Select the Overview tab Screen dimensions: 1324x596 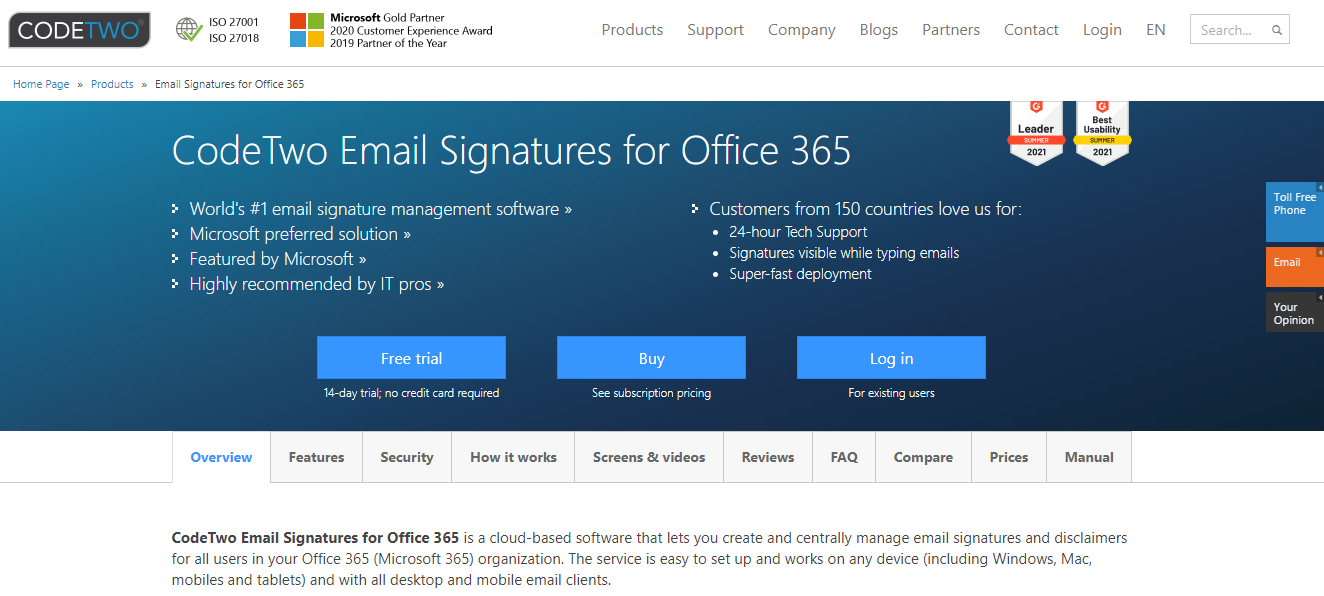[221, 457]
